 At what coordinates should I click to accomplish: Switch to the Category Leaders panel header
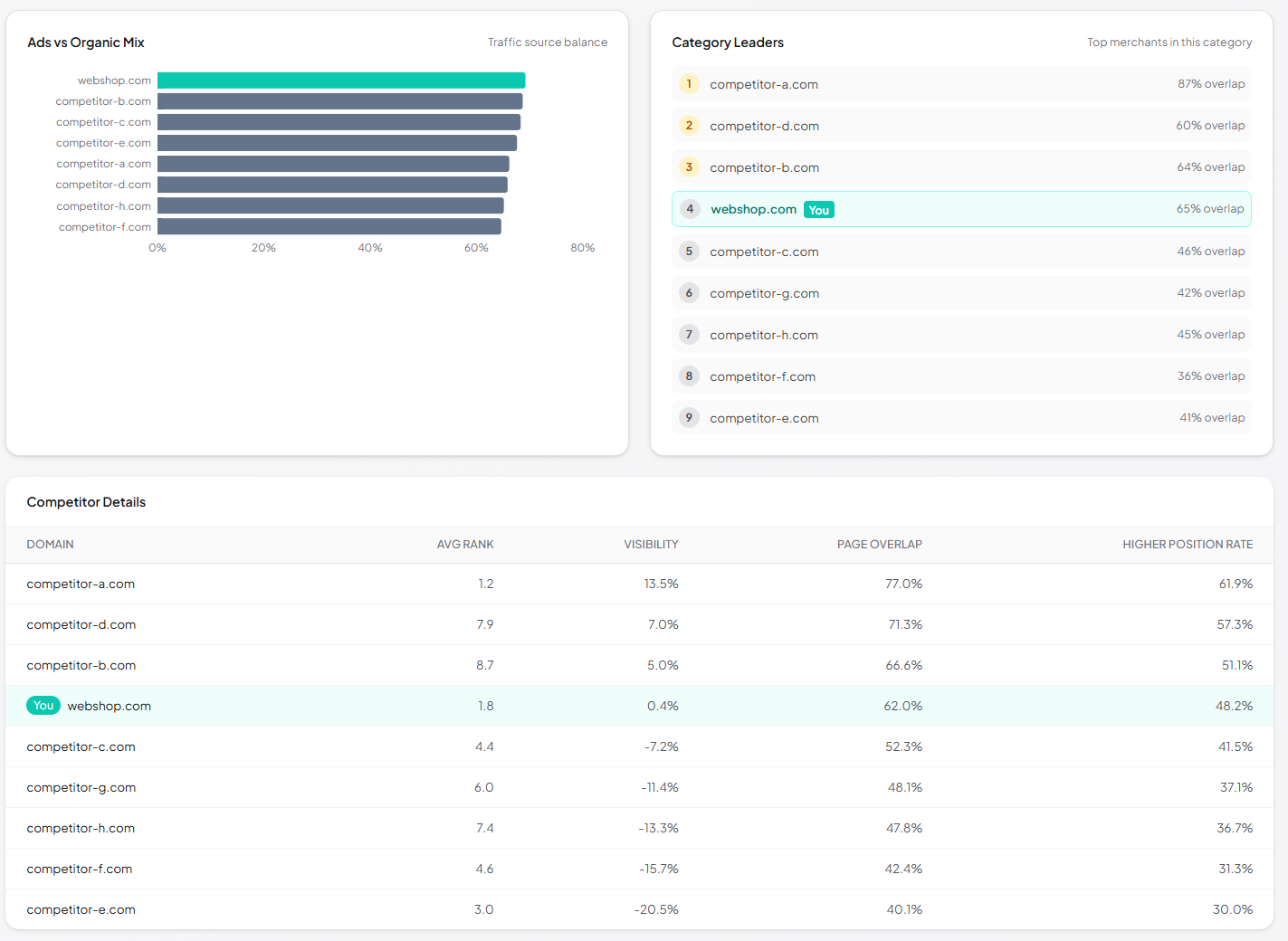728,42
